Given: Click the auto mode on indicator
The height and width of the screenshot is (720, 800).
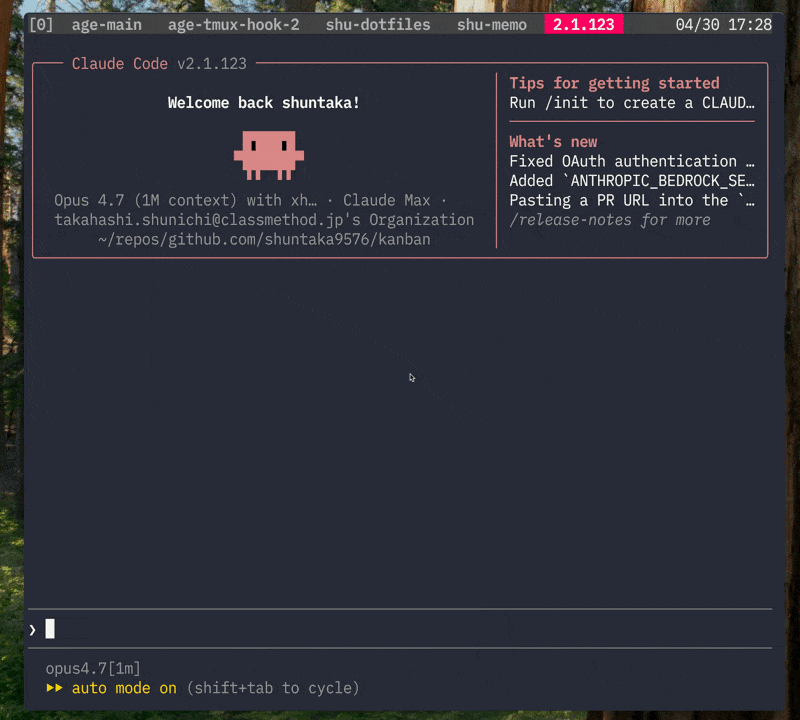Looking at the screenshot, I should [124, 688].
